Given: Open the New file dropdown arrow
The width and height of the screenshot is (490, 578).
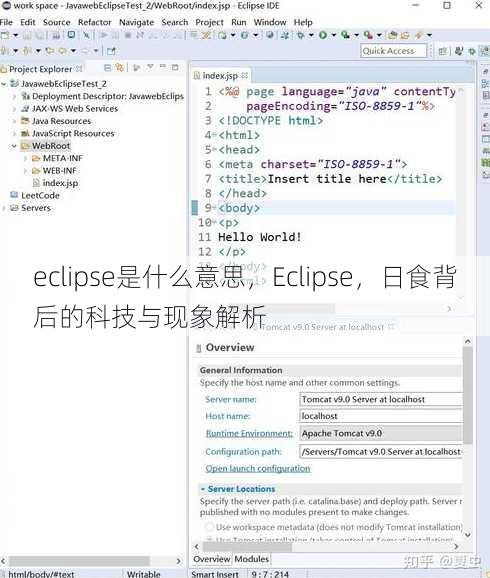Looking at the screenshot, I should pos(16,35).
